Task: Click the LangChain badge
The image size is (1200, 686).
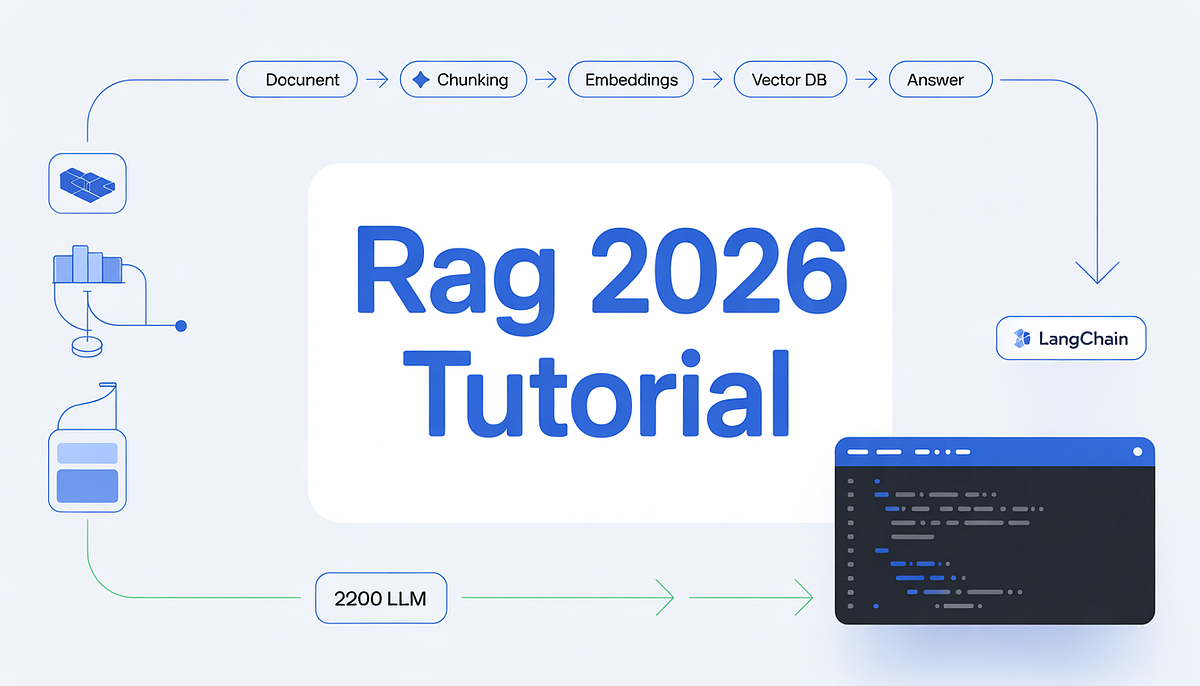Action: point(1071,338)
